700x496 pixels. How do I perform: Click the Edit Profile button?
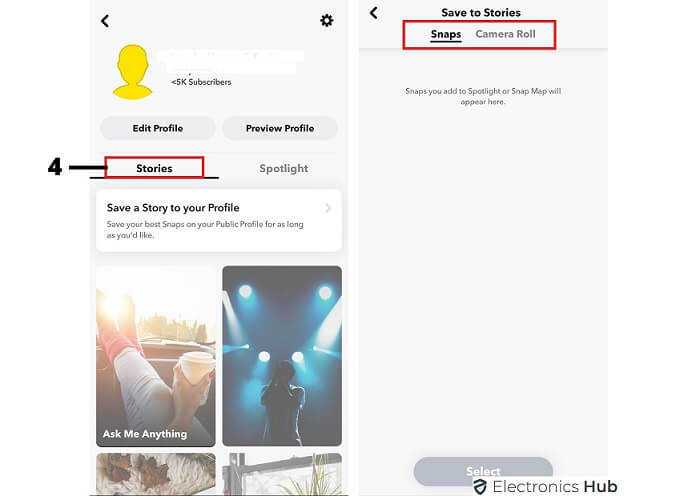(x=158, y=128)
